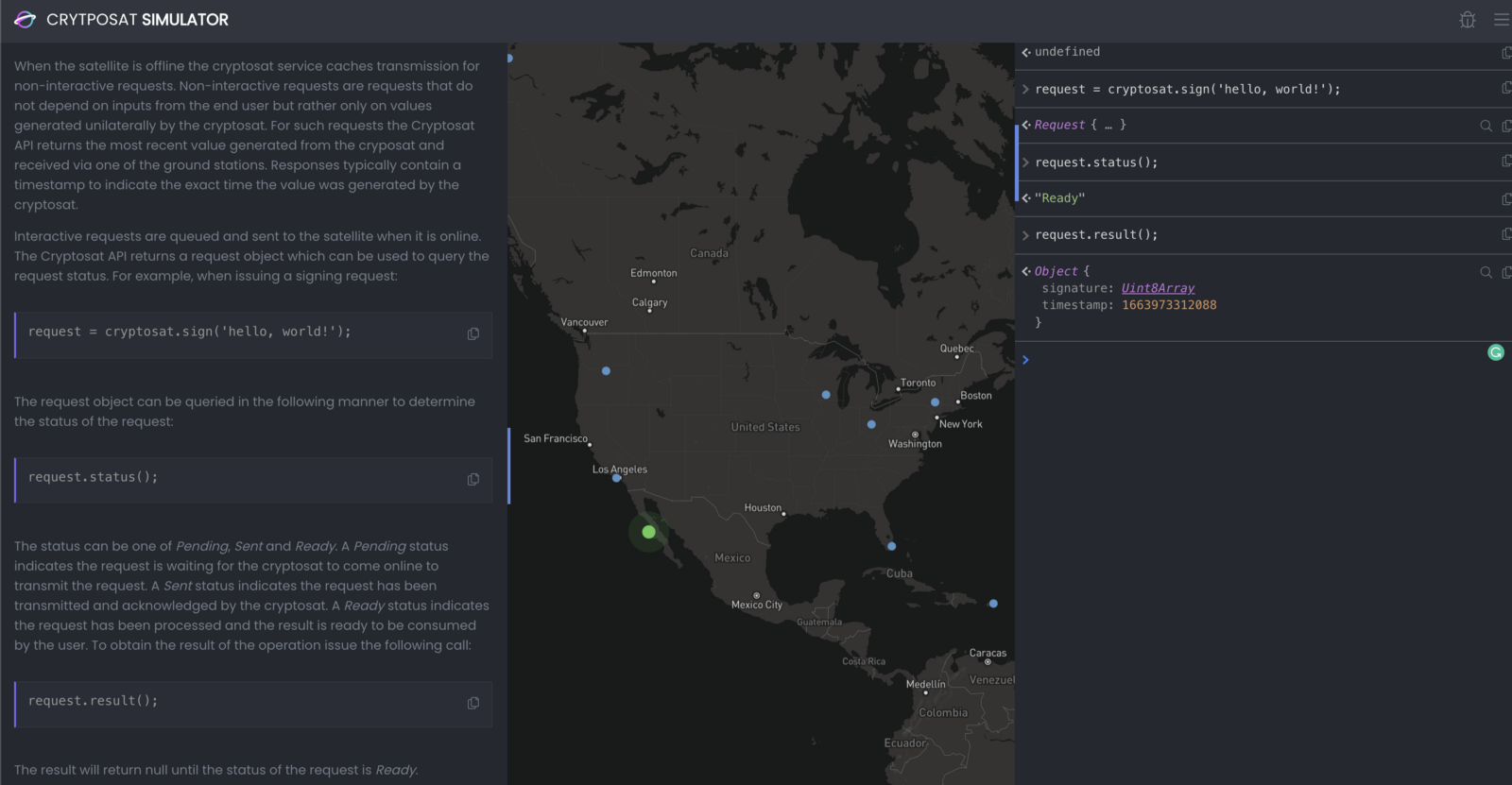Select the ground station dot near Los Angeles
Screen dimensions: 1512x785
pyautogui.click(x=617, y=478)
